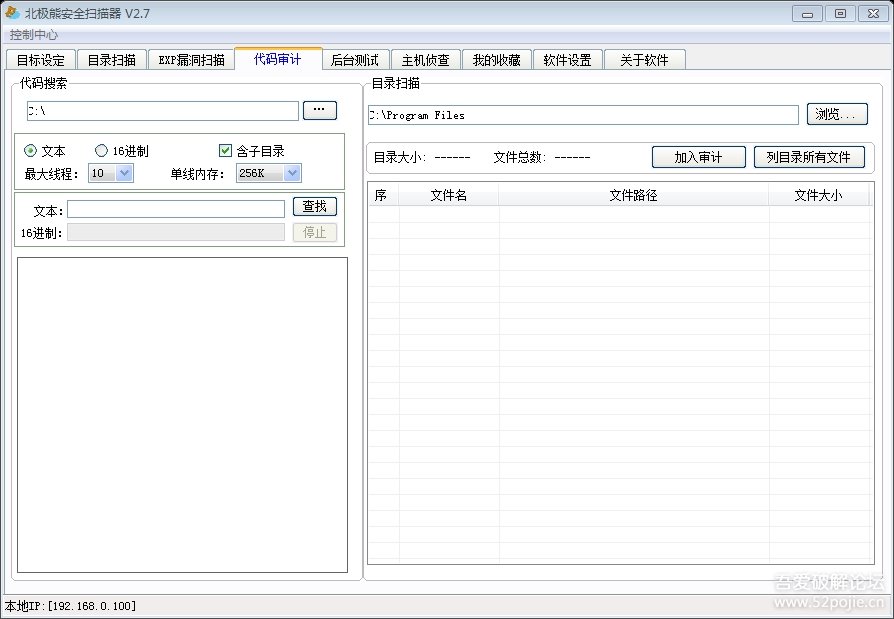Click the 加入审计 button
This screenshot has width=894, height=619.
pyautogui.click(x=698, y=157)
